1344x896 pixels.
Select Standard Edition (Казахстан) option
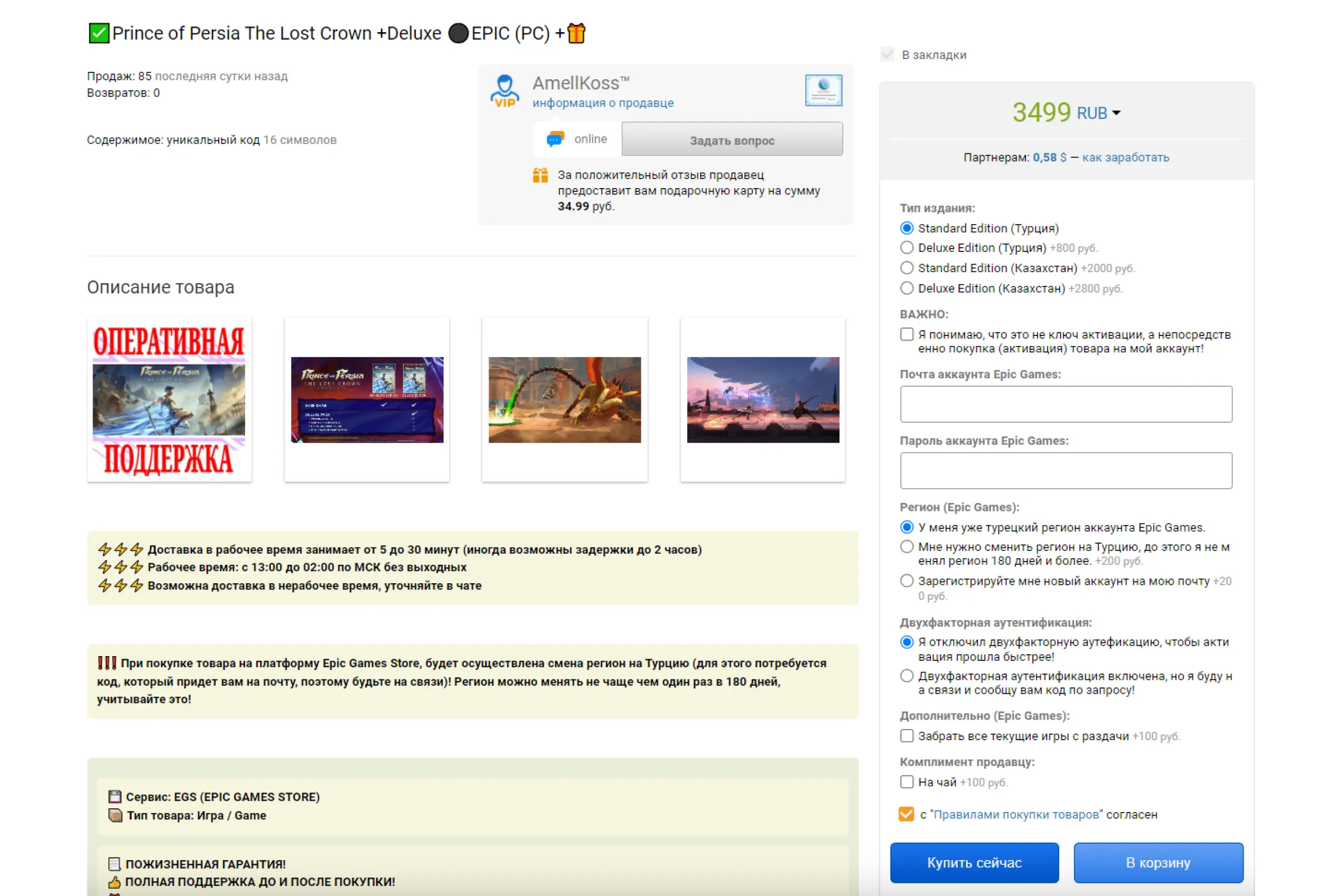point(907,268)
